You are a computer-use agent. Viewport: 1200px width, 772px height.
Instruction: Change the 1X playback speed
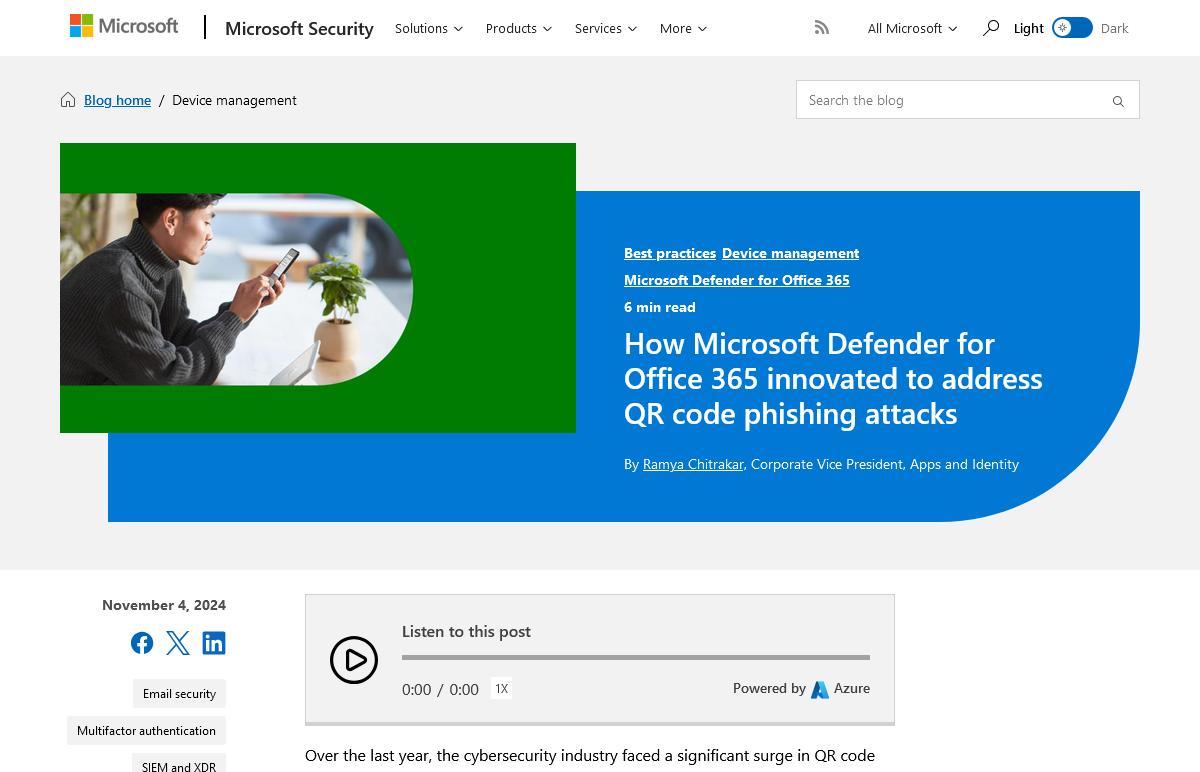[501, 688]
